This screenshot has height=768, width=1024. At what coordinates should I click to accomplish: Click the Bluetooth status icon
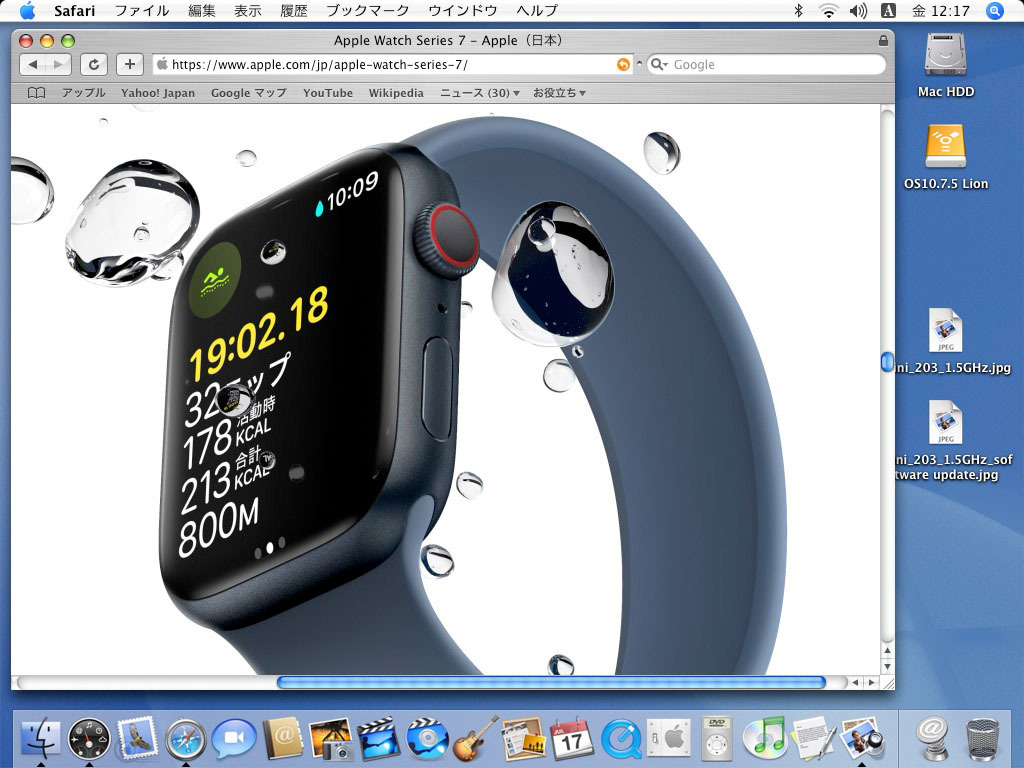coord(798,10)
